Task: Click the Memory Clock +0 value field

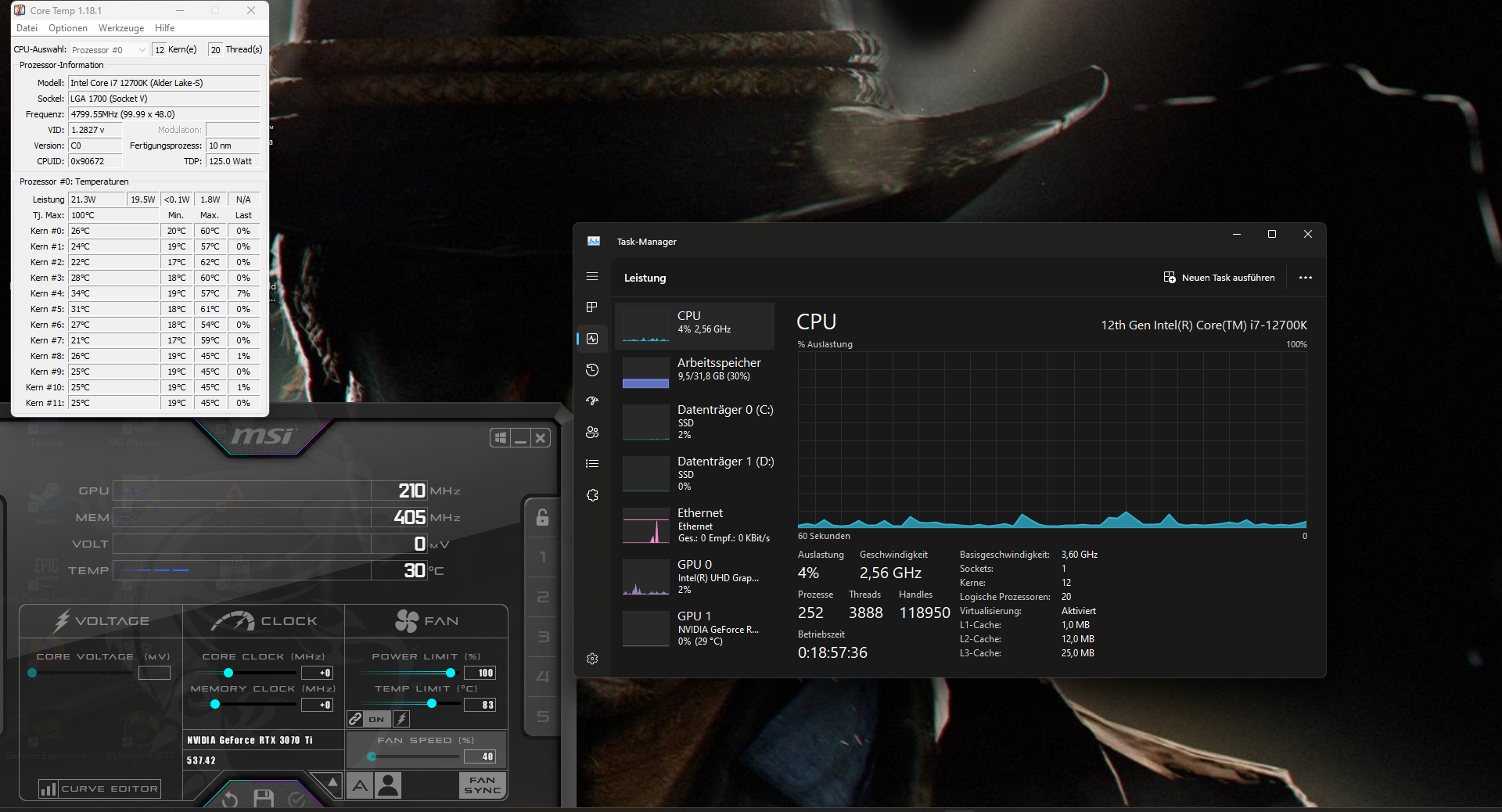Action: (317, 705)
